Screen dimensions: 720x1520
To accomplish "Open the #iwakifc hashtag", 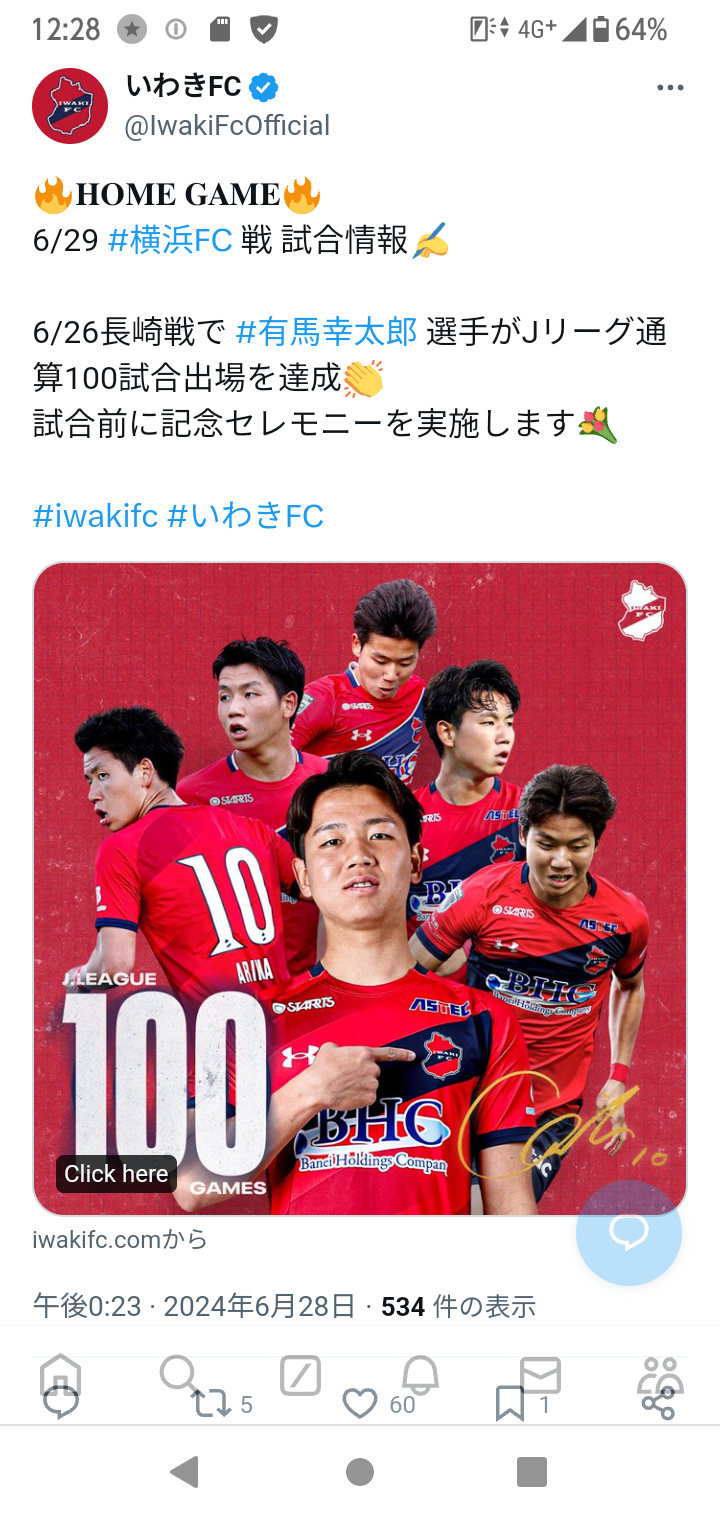I will (96, 516).
